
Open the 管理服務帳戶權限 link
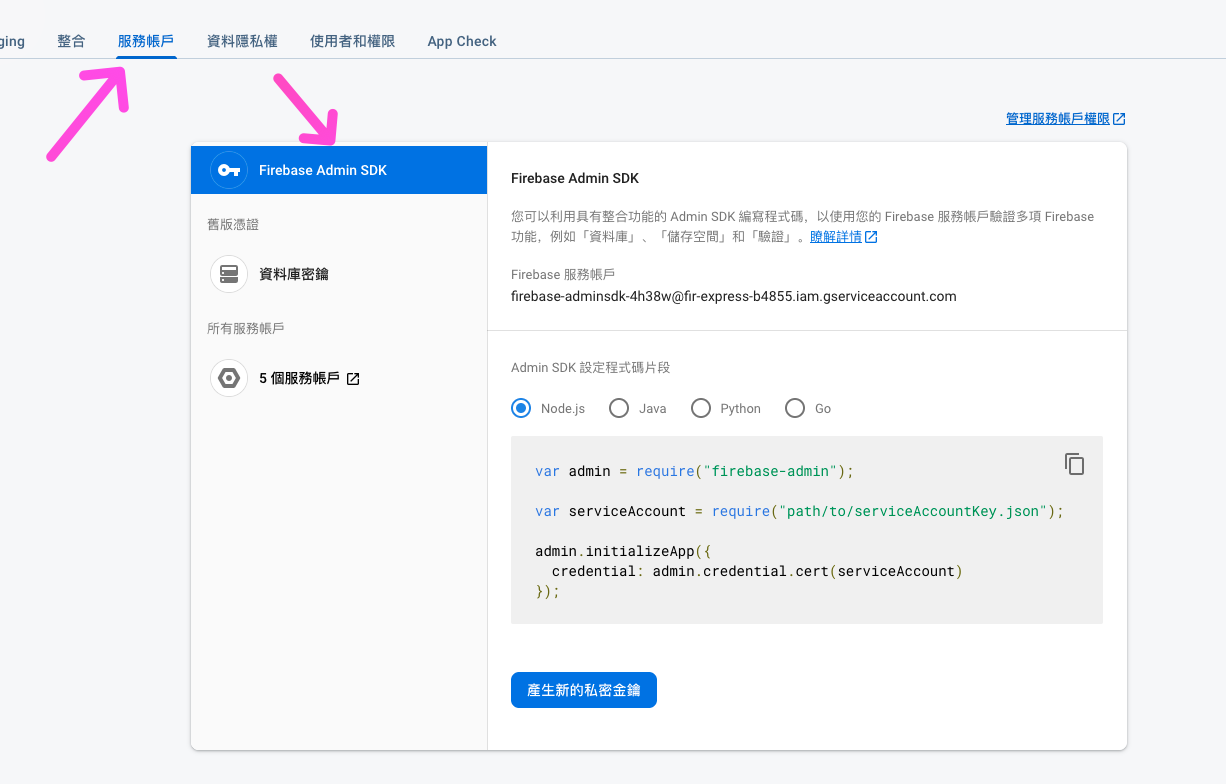pyautogui.click(x=1057, y=119)
